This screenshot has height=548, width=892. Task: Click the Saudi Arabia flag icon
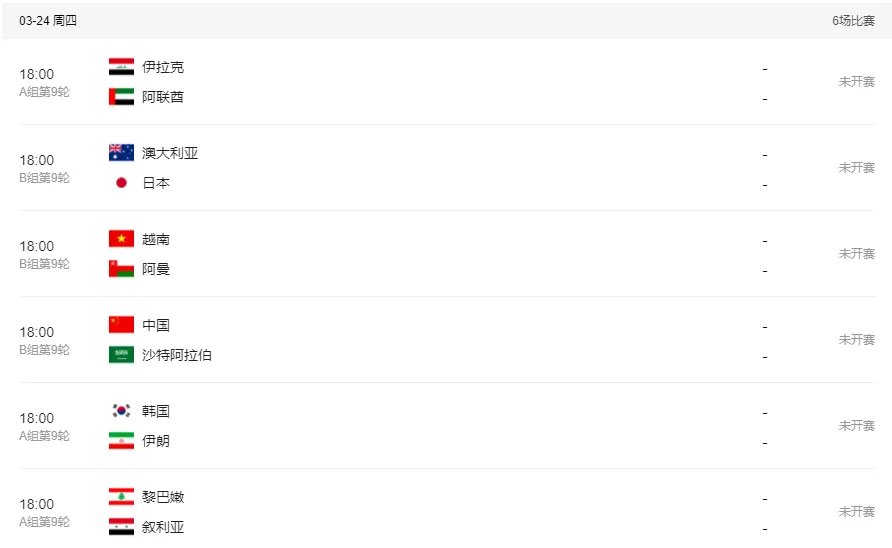pyautogui.click(x=121, y=355)
